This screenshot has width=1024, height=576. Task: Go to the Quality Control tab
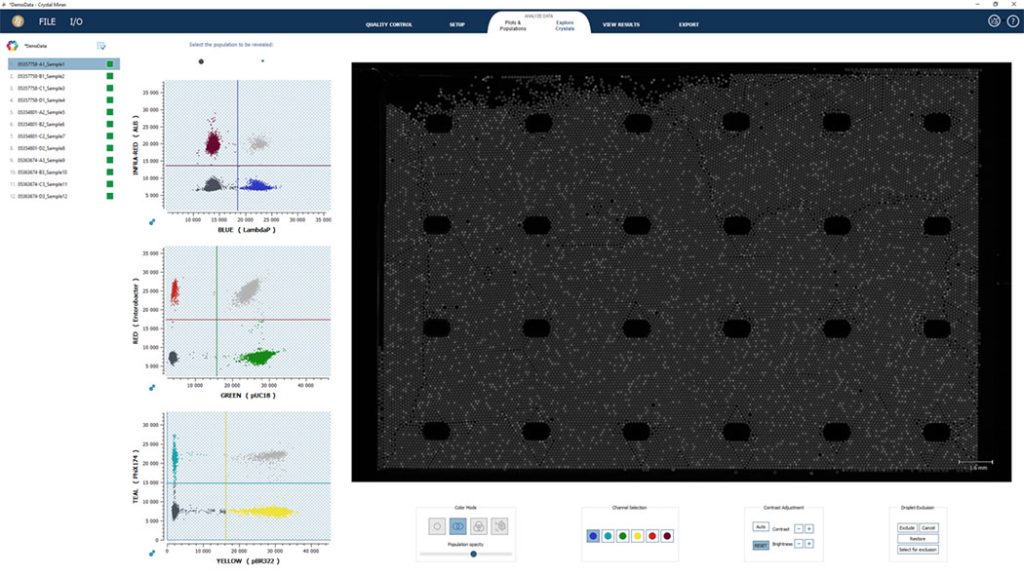coord(388,24)
